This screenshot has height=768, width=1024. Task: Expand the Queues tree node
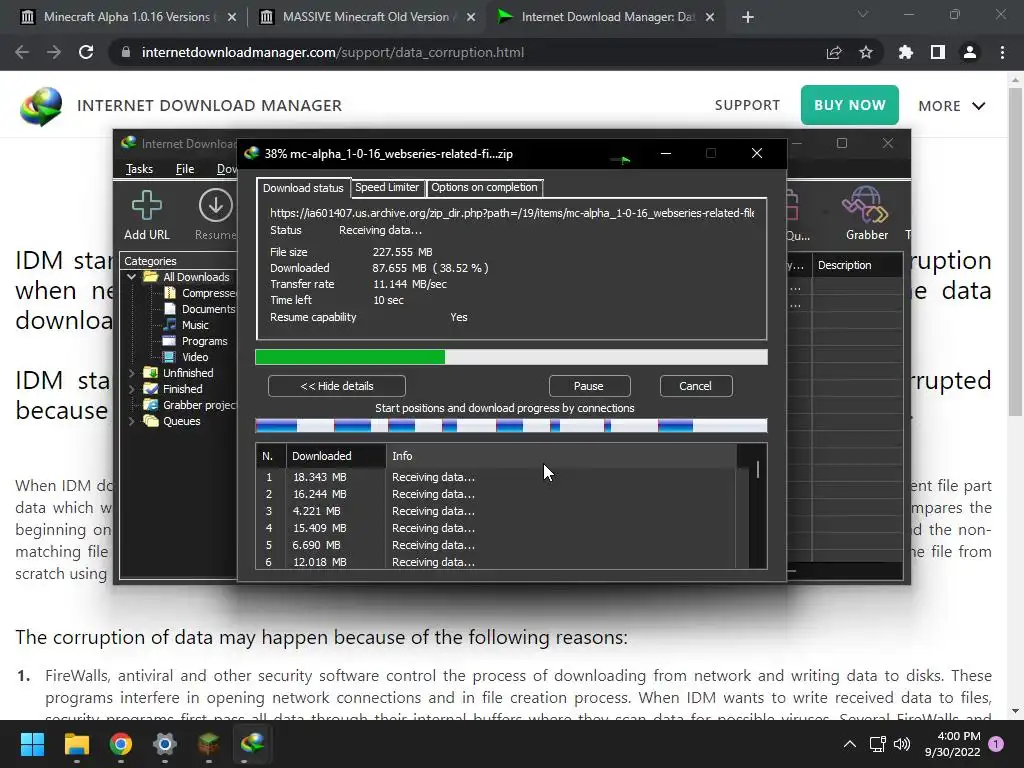click(x=132, y=421)
